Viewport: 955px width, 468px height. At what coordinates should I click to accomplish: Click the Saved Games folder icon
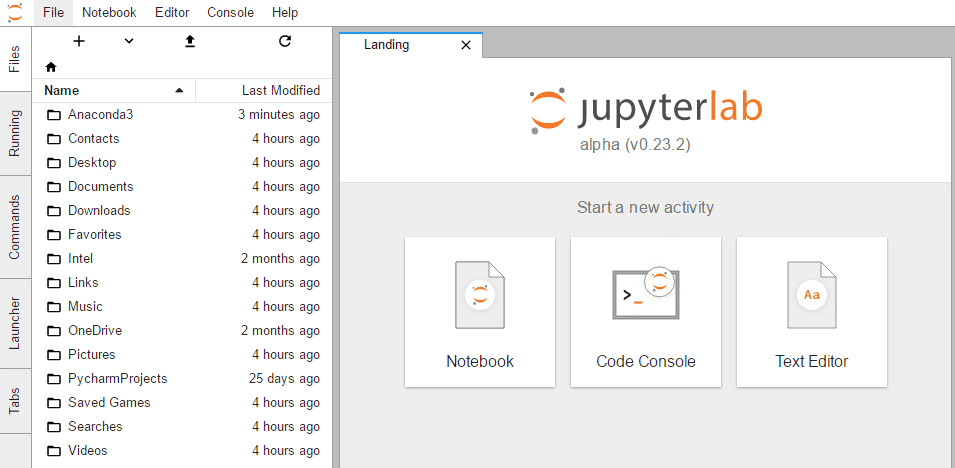click(55, 403)
